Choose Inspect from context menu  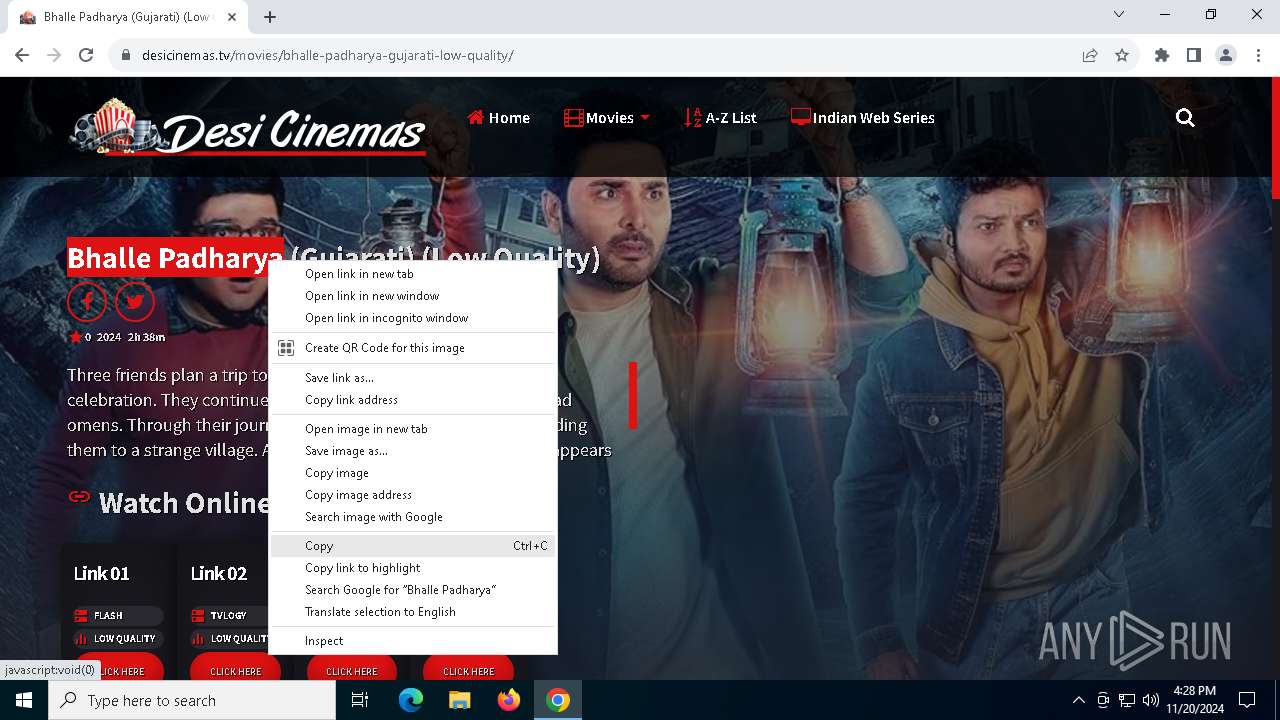tap(413, 641)
